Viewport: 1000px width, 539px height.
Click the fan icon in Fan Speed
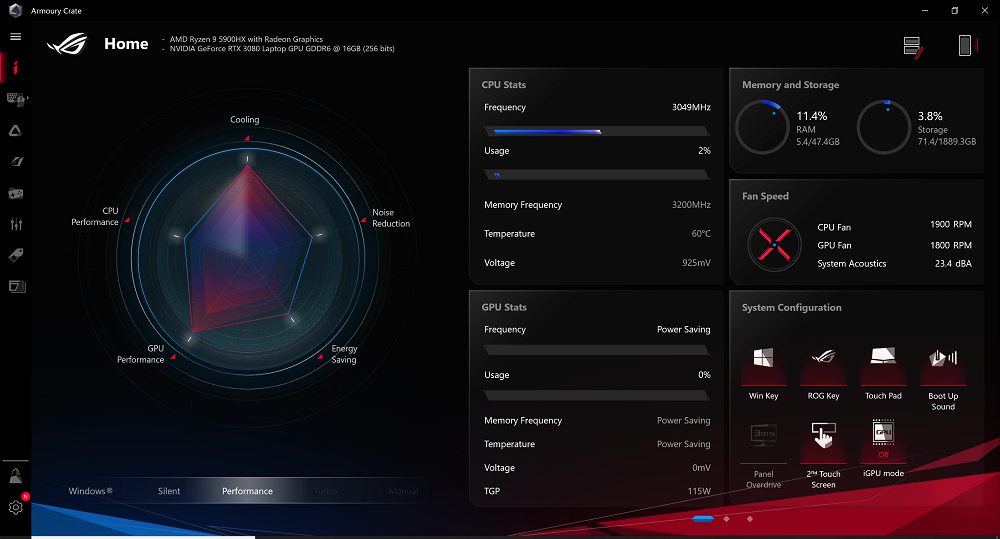(x=774, y=245)
